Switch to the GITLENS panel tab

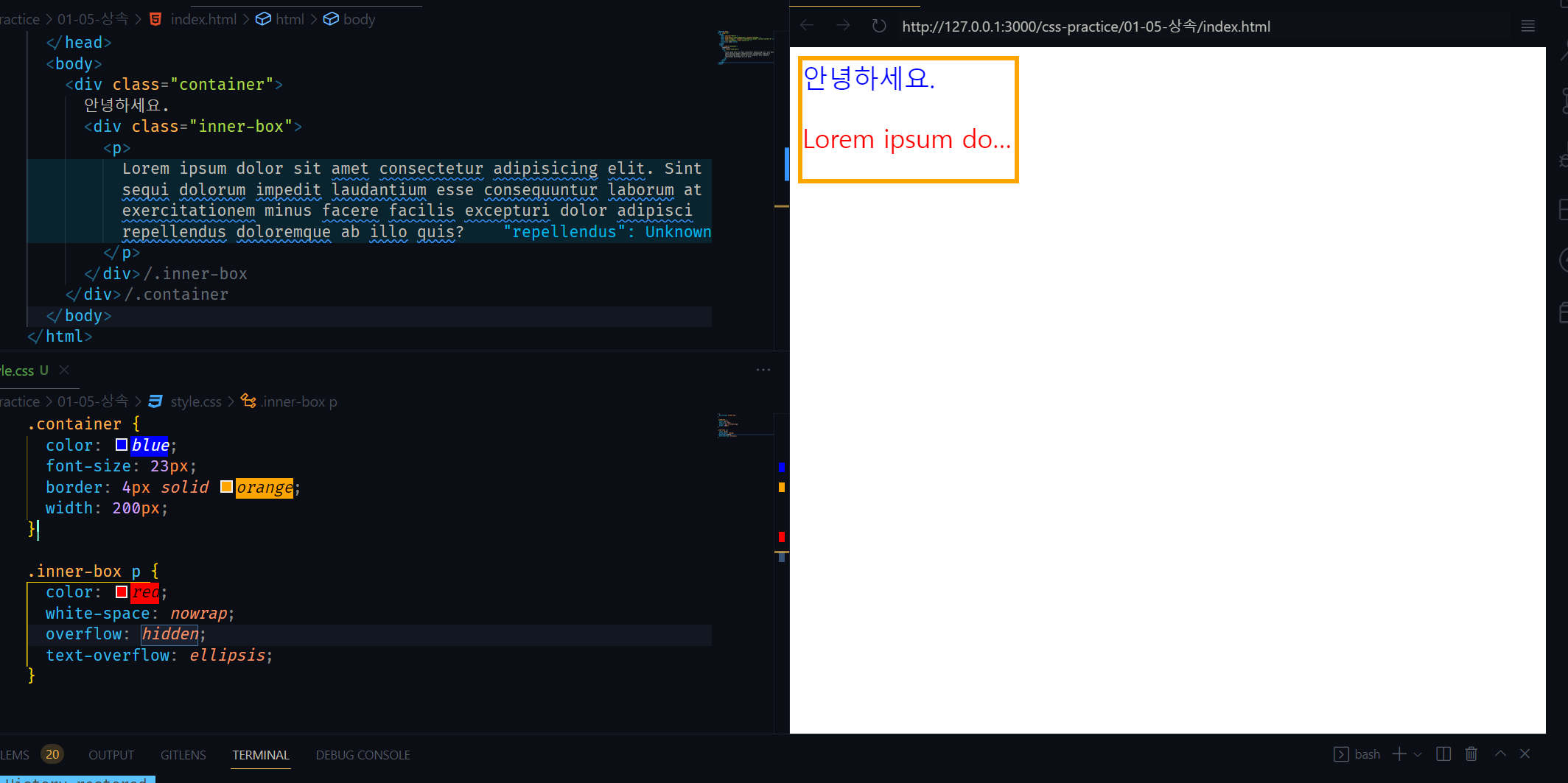click(x=183, y=755)
